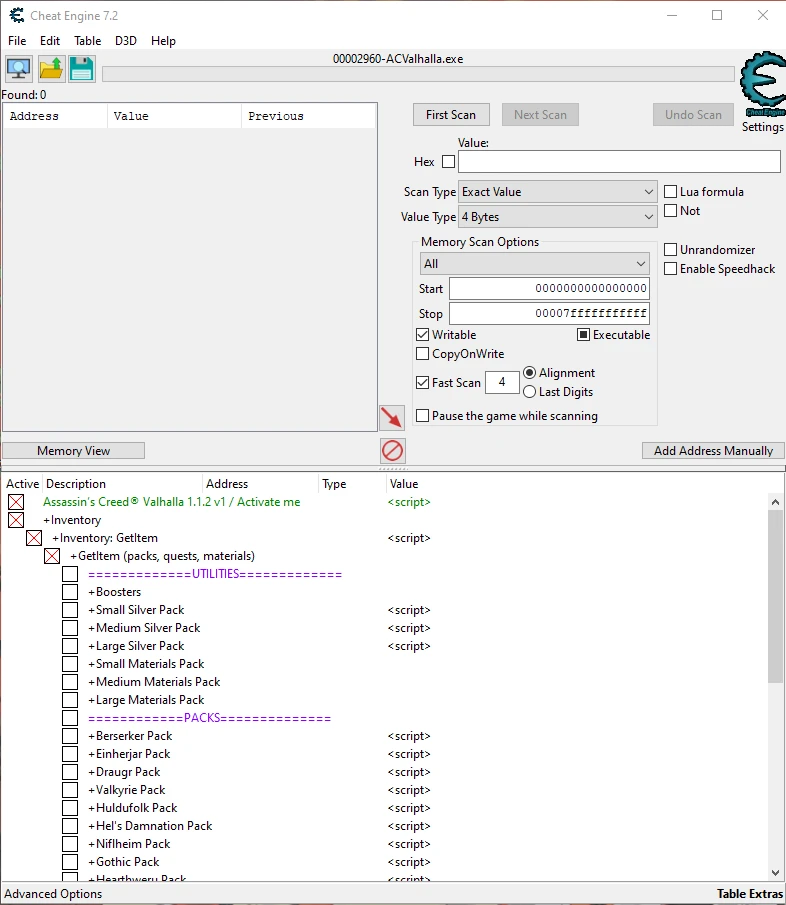
Task: Click the red arrow add-to-address-list icon
Action: [x=392, y=417]
